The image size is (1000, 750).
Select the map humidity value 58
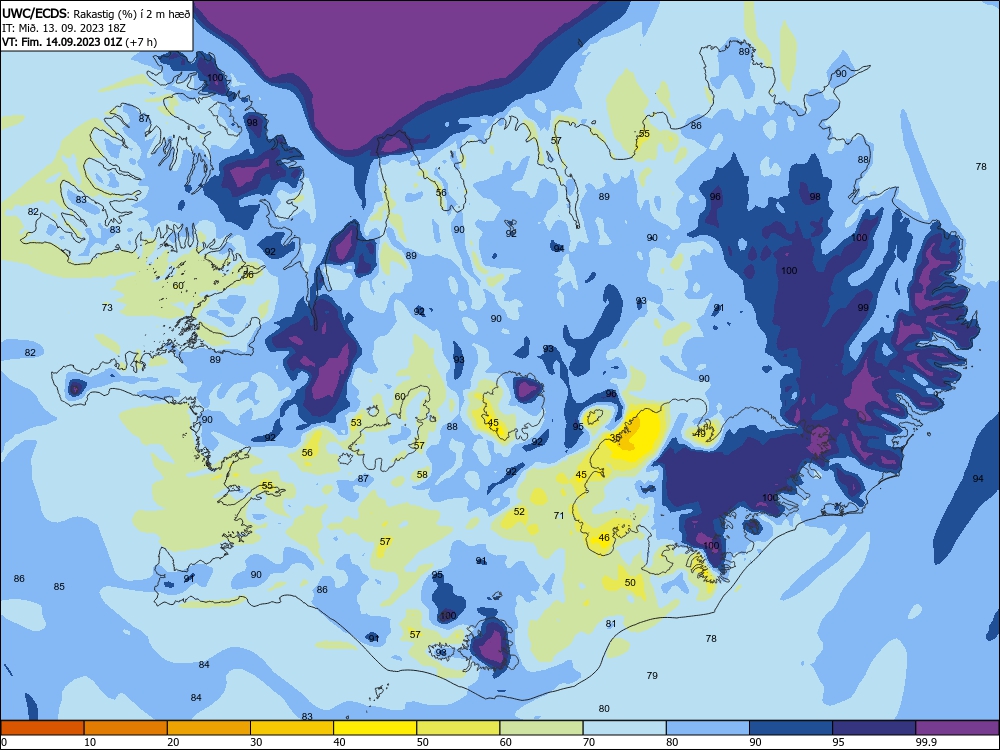pyautogui.click(x=422, y=474)
